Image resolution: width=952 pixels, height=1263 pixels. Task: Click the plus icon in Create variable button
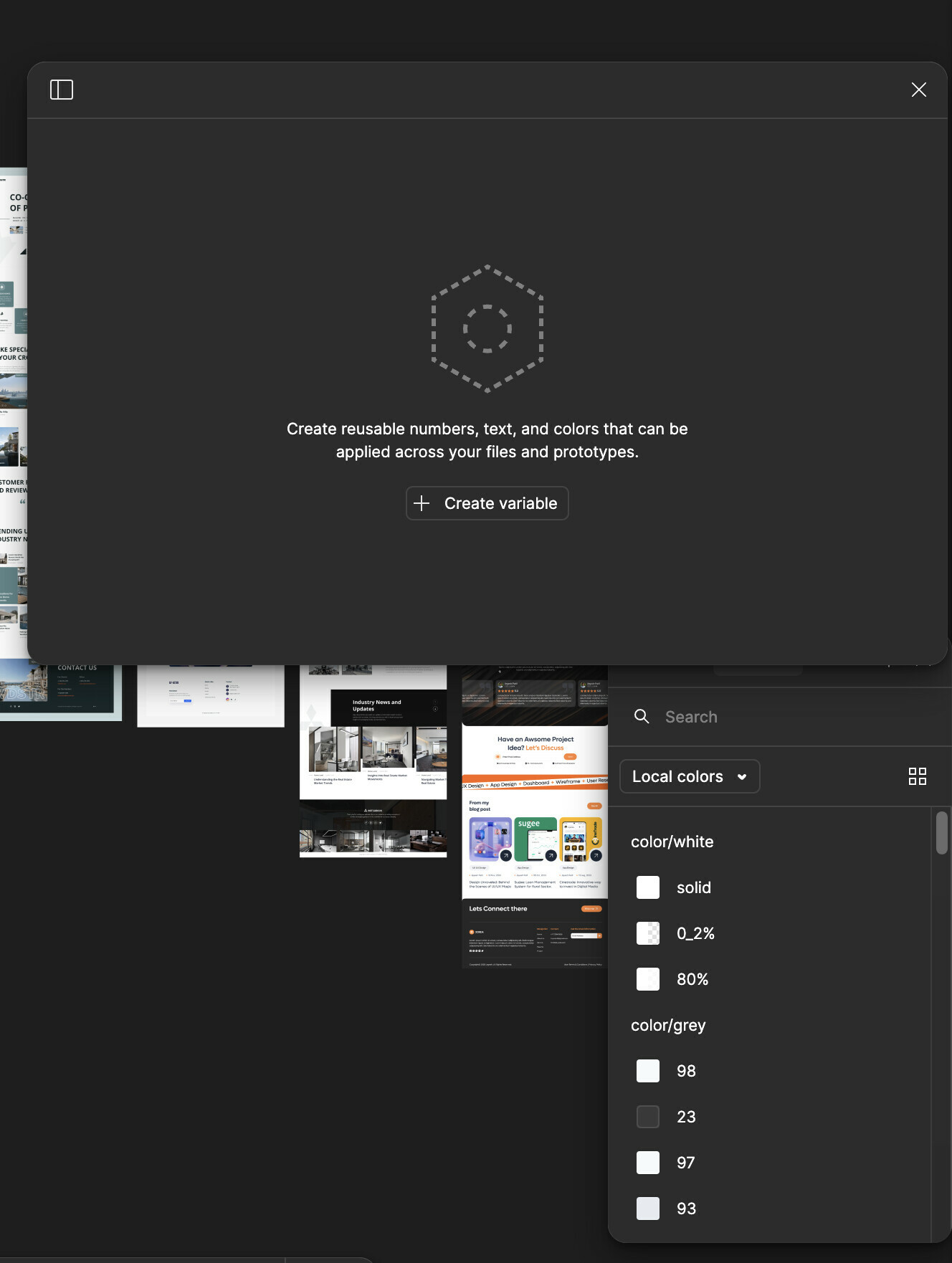422,503
